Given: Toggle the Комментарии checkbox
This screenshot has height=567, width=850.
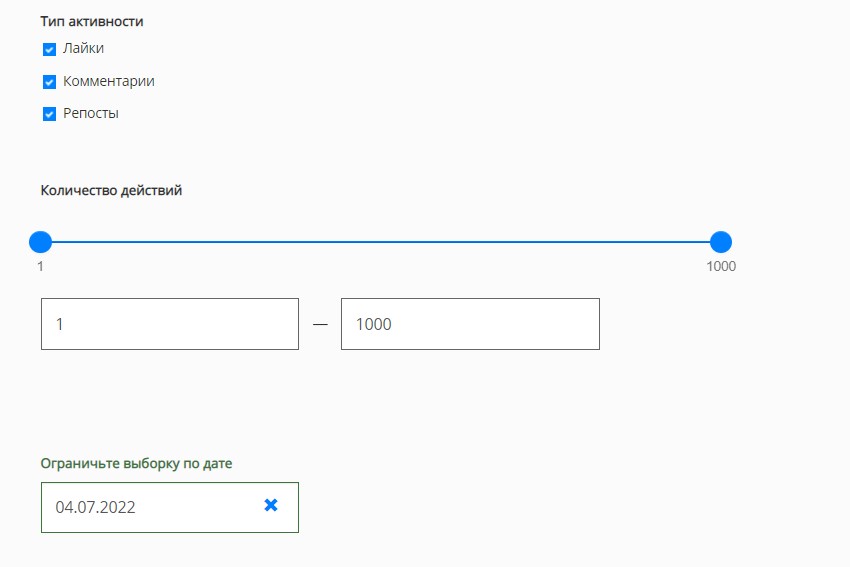Looking at the screenshot, I should tap(49, 82).
